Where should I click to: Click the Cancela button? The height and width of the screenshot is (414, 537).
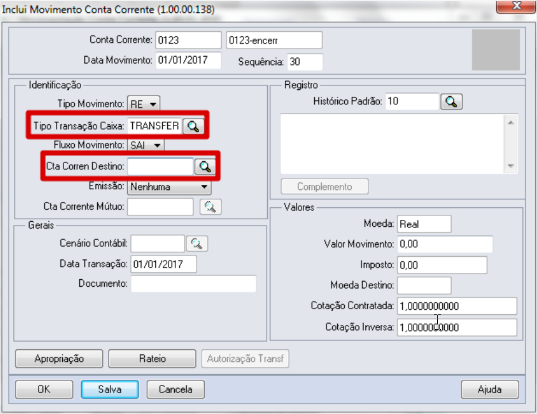[x=176, y=389]
